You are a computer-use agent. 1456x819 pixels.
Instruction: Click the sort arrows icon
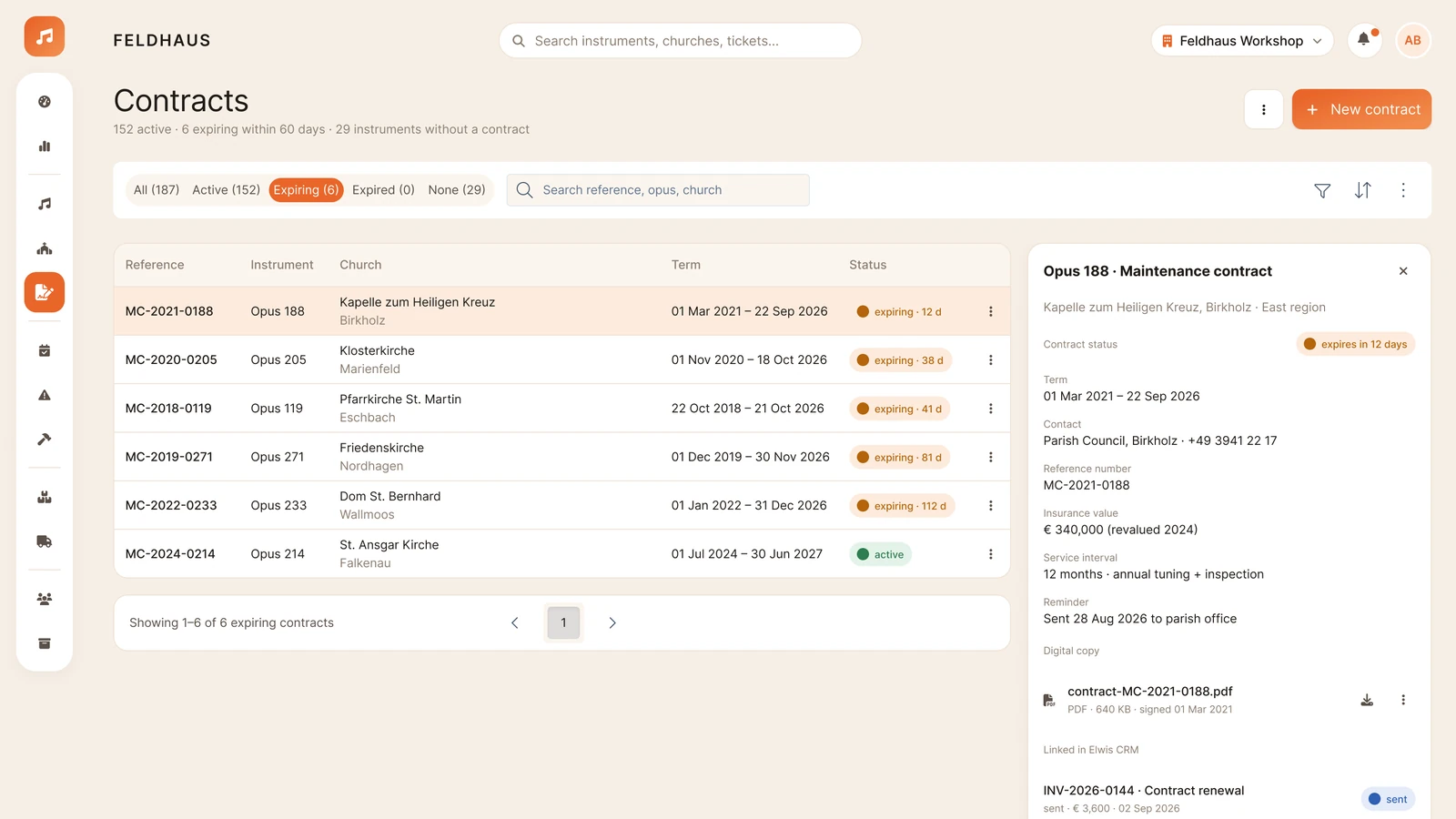point(1362,190)
